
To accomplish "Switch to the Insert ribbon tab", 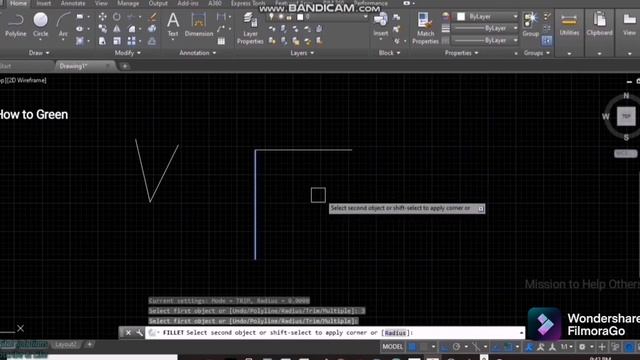I will [x=44, y=3].
